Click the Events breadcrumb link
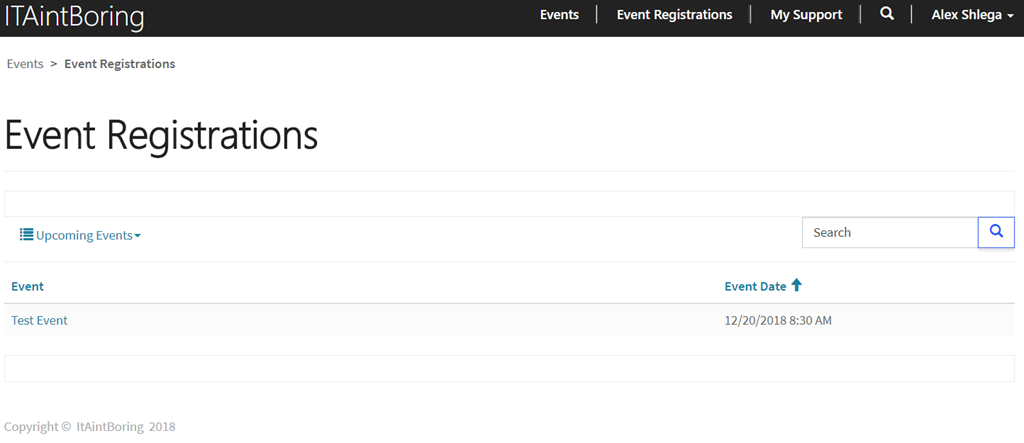 click(x=25, y=64)
